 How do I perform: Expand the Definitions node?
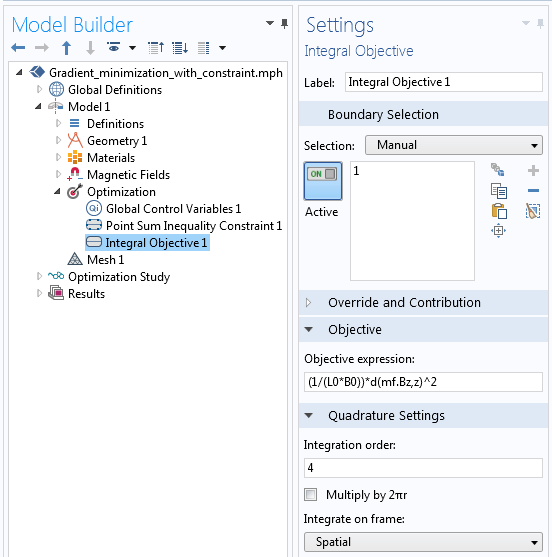click(x=58, y=123)
